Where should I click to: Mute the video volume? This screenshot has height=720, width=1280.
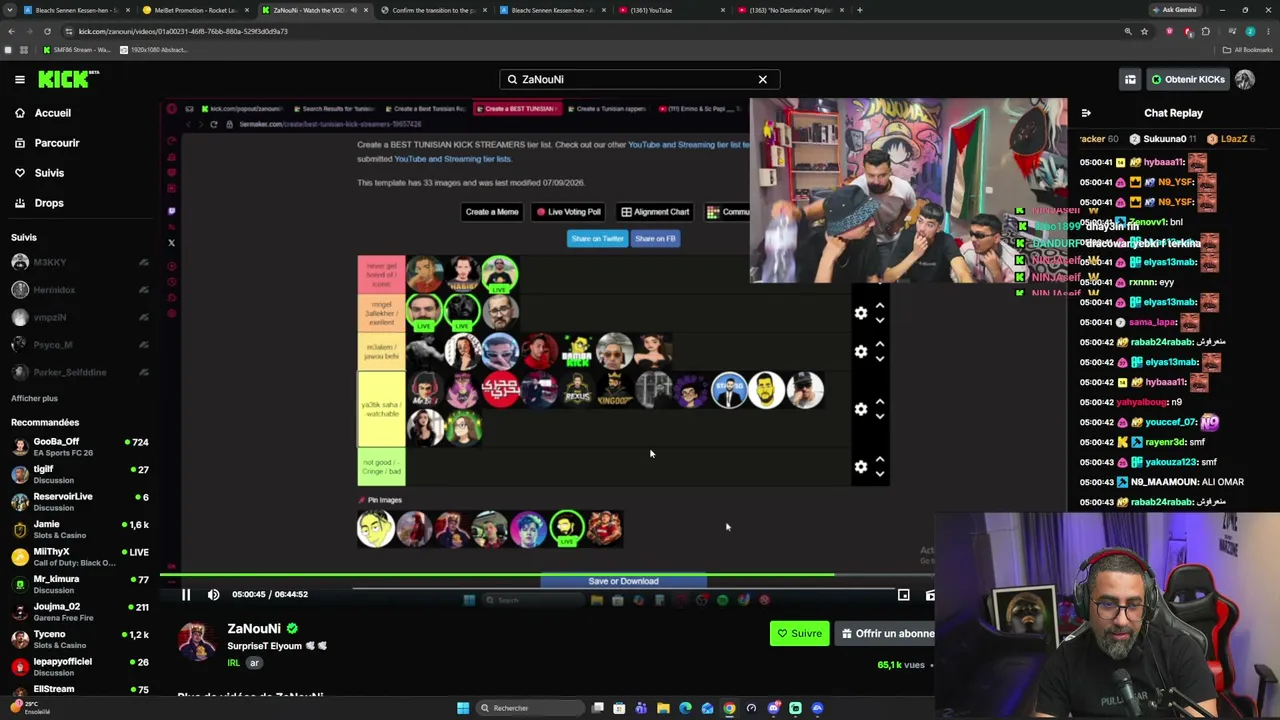click(x=213, y=595)
